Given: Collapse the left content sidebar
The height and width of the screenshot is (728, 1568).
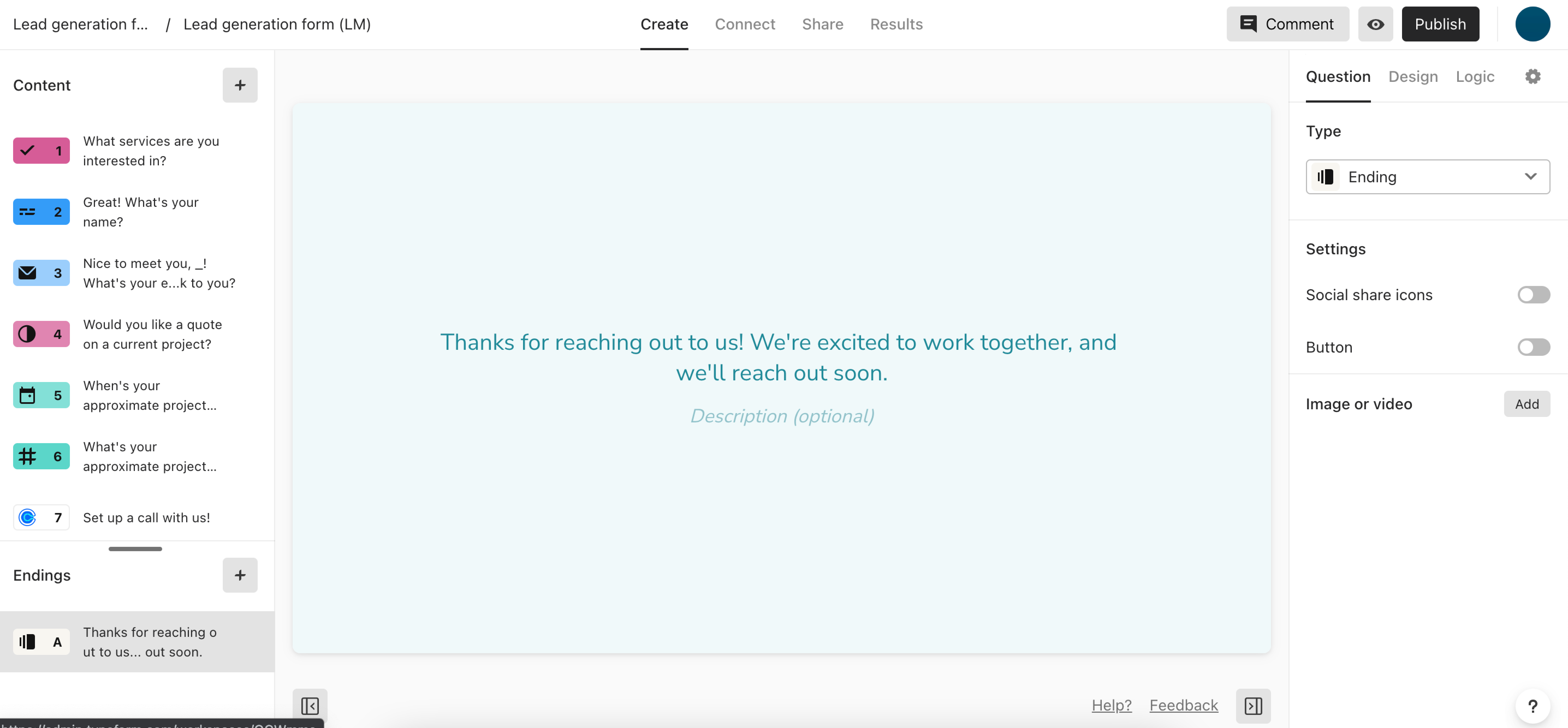Looking at the screenshot, I should [x=310, y=706].
